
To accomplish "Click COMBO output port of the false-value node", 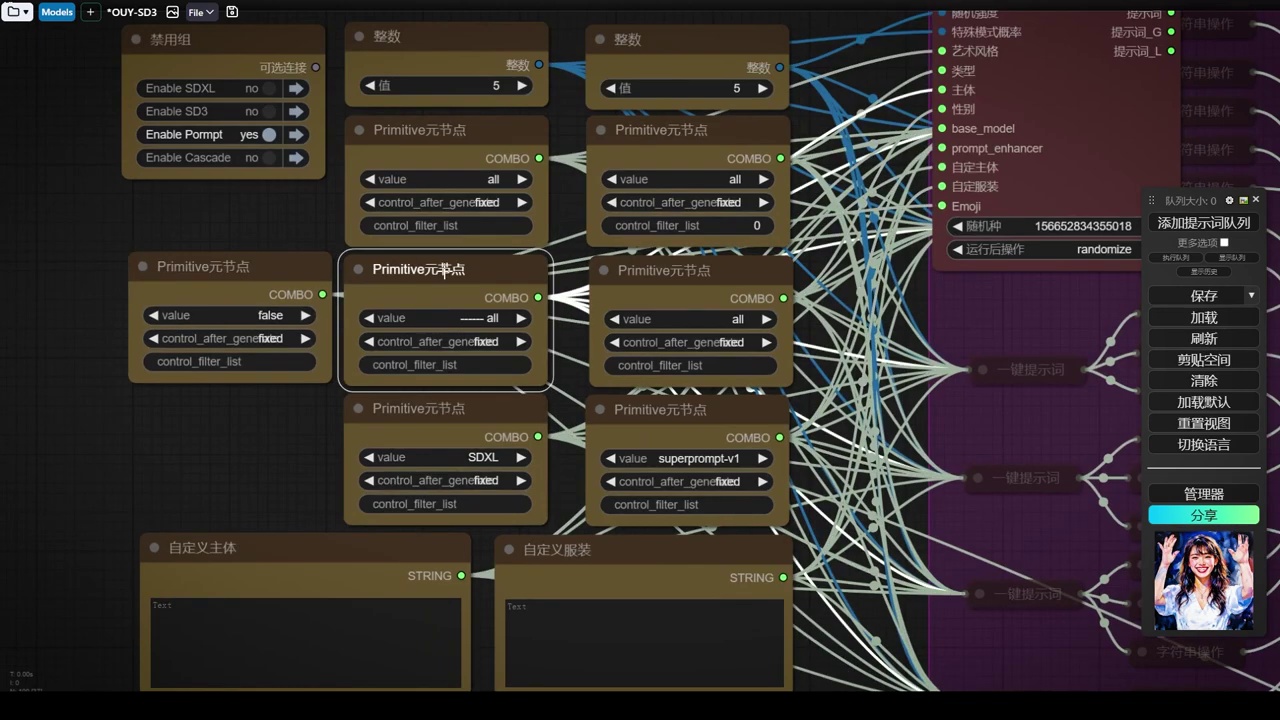I will [x=322, y=295].
